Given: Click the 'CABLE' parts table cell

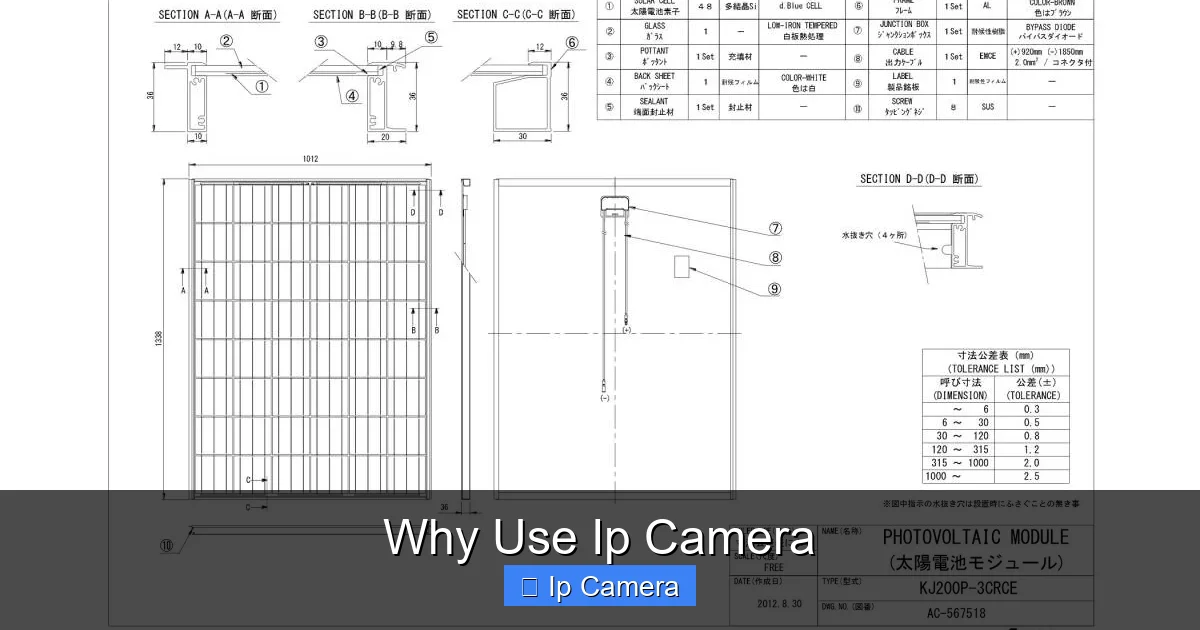Looking at the screenshot, I should click(903, 57).
